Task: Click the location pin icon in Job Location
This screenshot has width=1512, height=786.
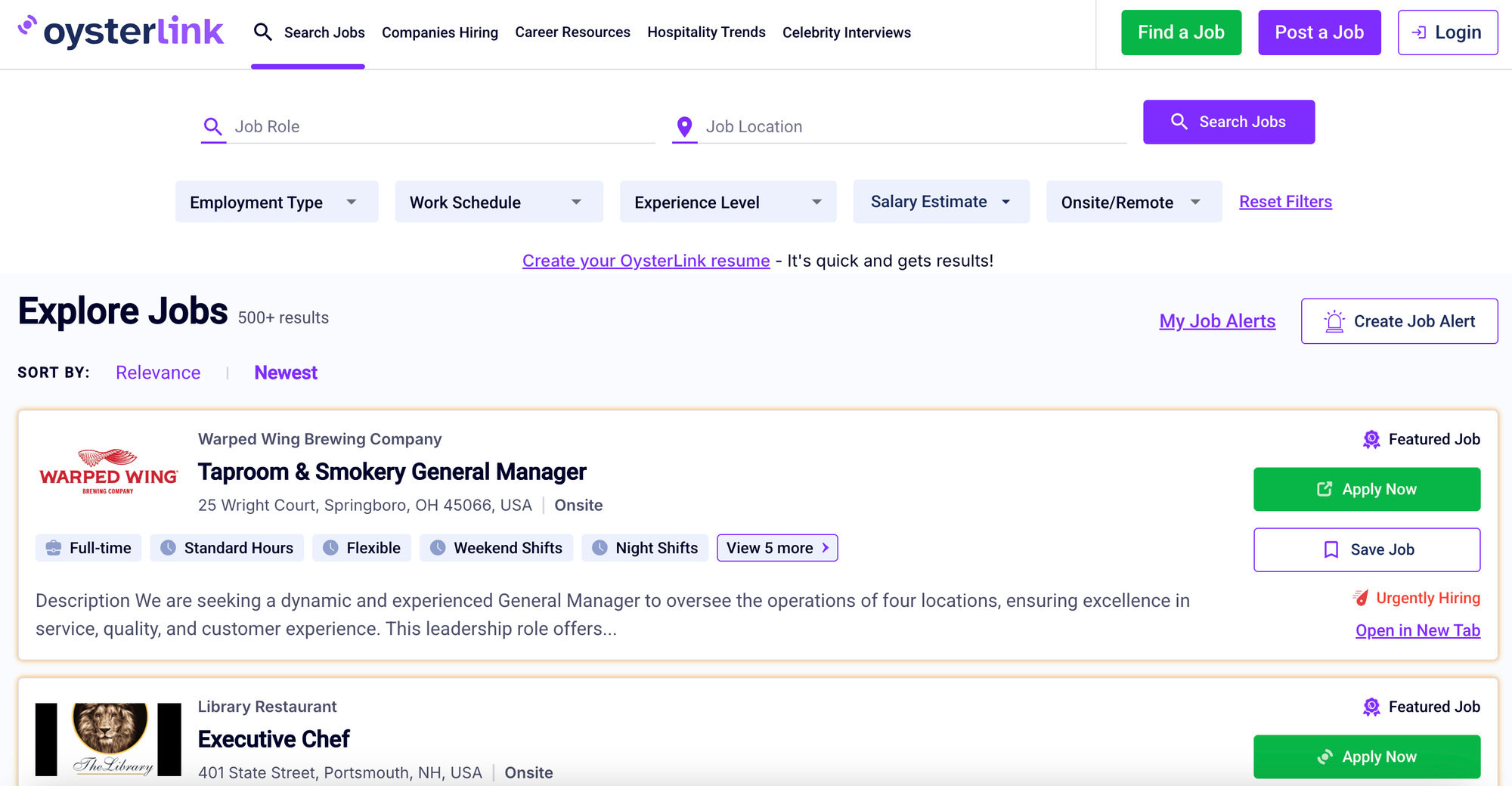Action: [x=684, y=127]
